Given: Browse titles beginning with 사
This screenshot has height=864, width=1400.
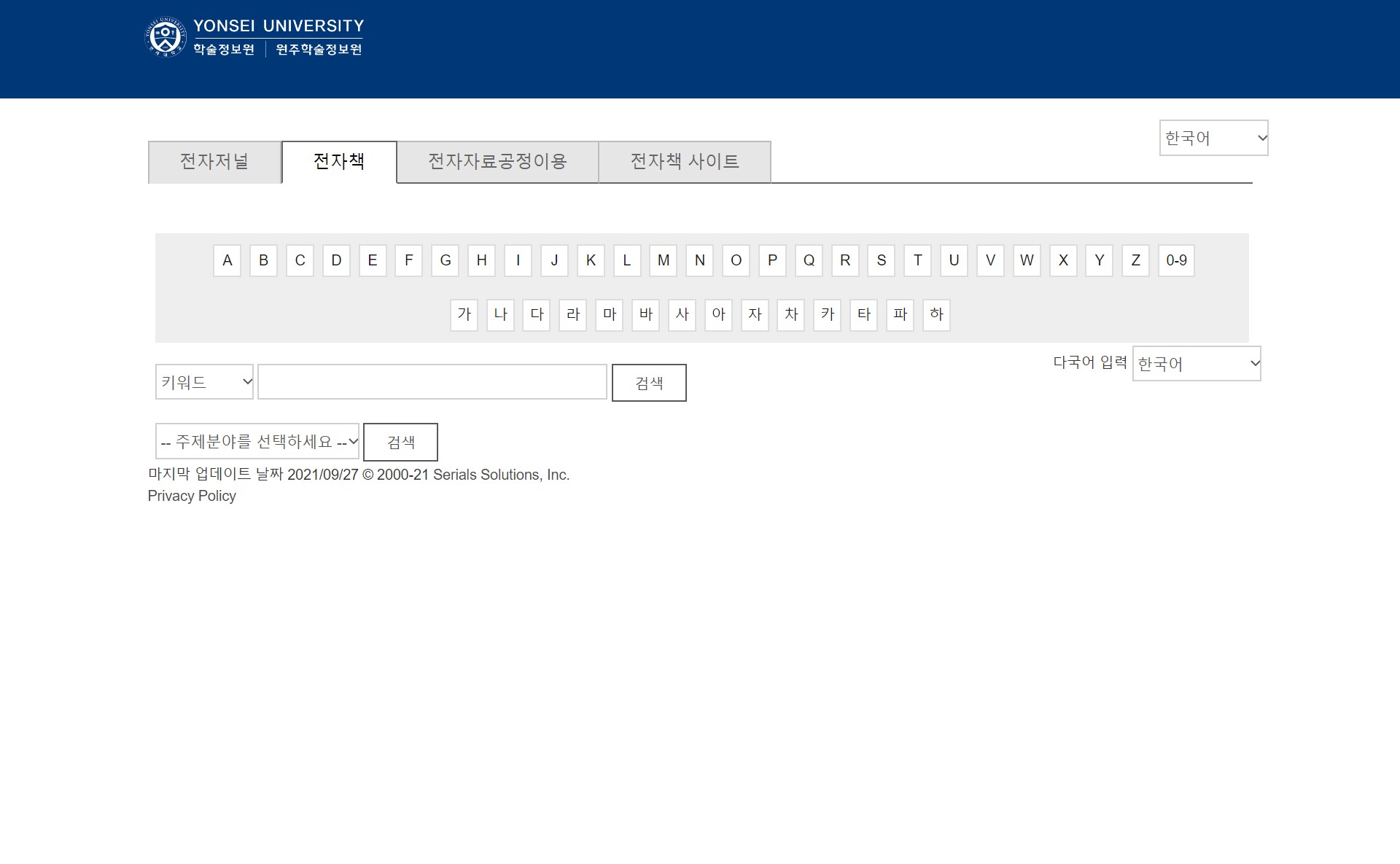Looking at the screenshot, I should click(x=682, y=315).
